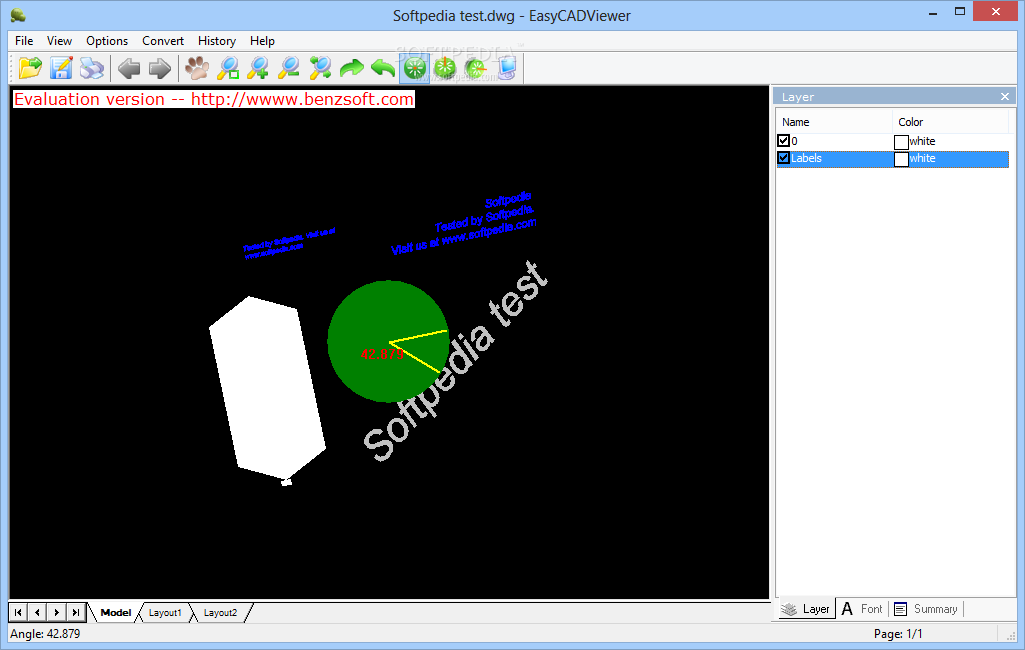Close the Layer panel
This screenshot has height=650, width=1025.
pyautogui.click(x=1005, y=97)
